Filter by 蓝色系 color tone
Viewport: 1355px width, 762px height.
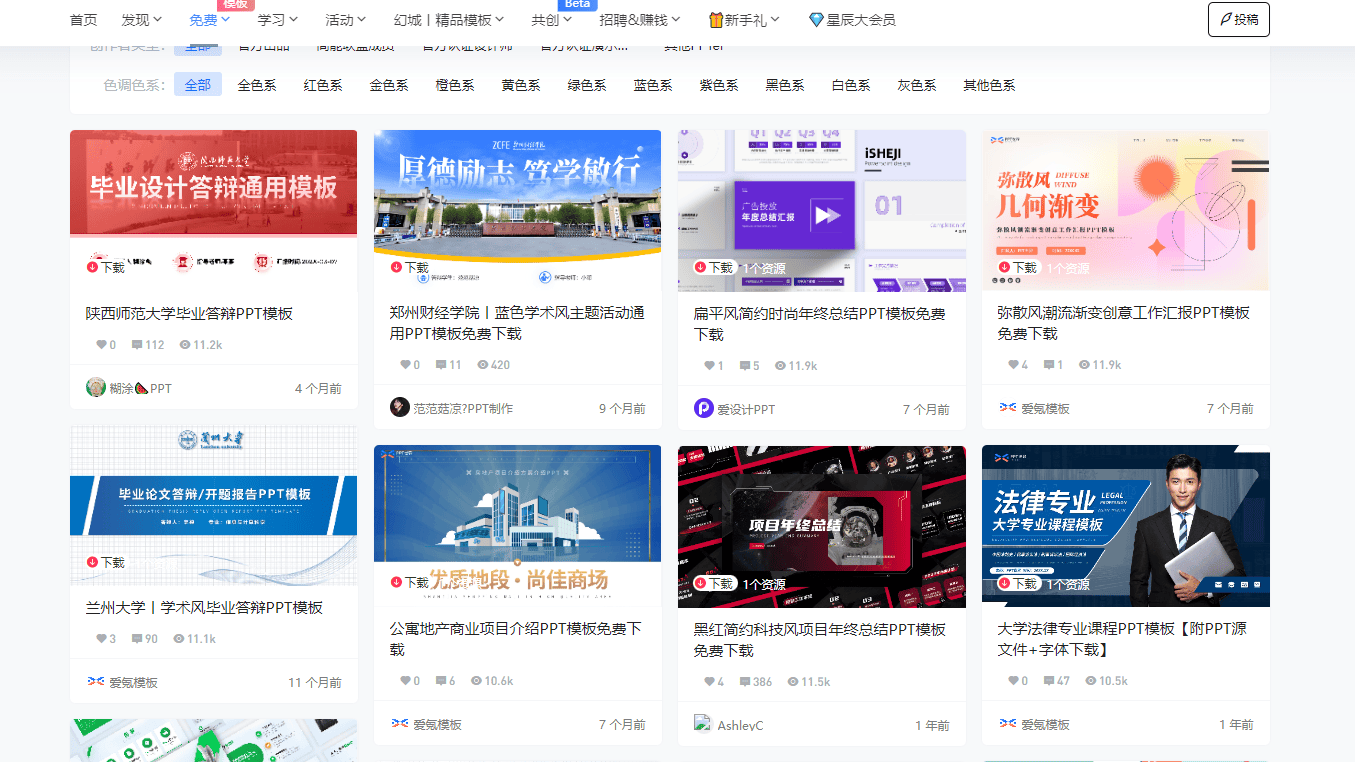click(x=653, y=85)
